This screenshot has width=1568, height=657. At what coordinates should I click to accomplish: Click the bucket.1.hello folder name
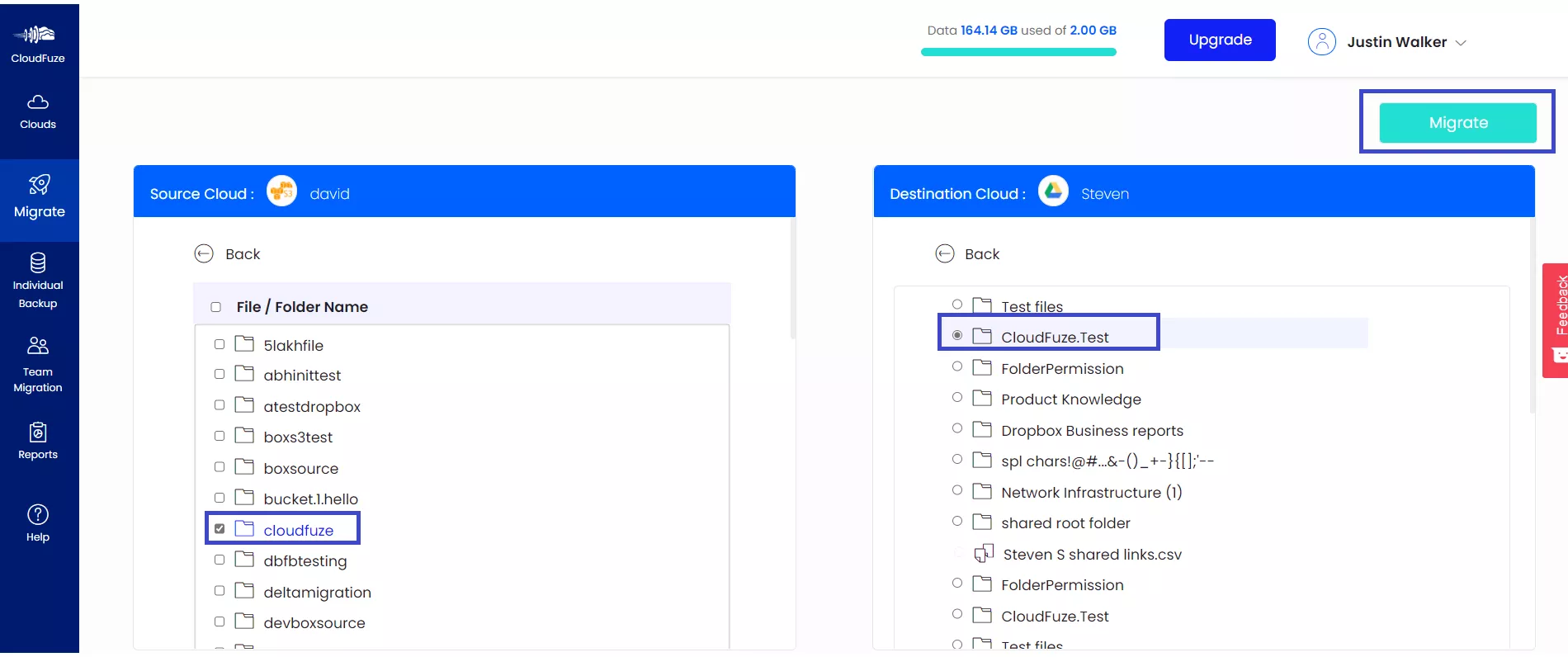pyautogui.click(x=311, y=499)
